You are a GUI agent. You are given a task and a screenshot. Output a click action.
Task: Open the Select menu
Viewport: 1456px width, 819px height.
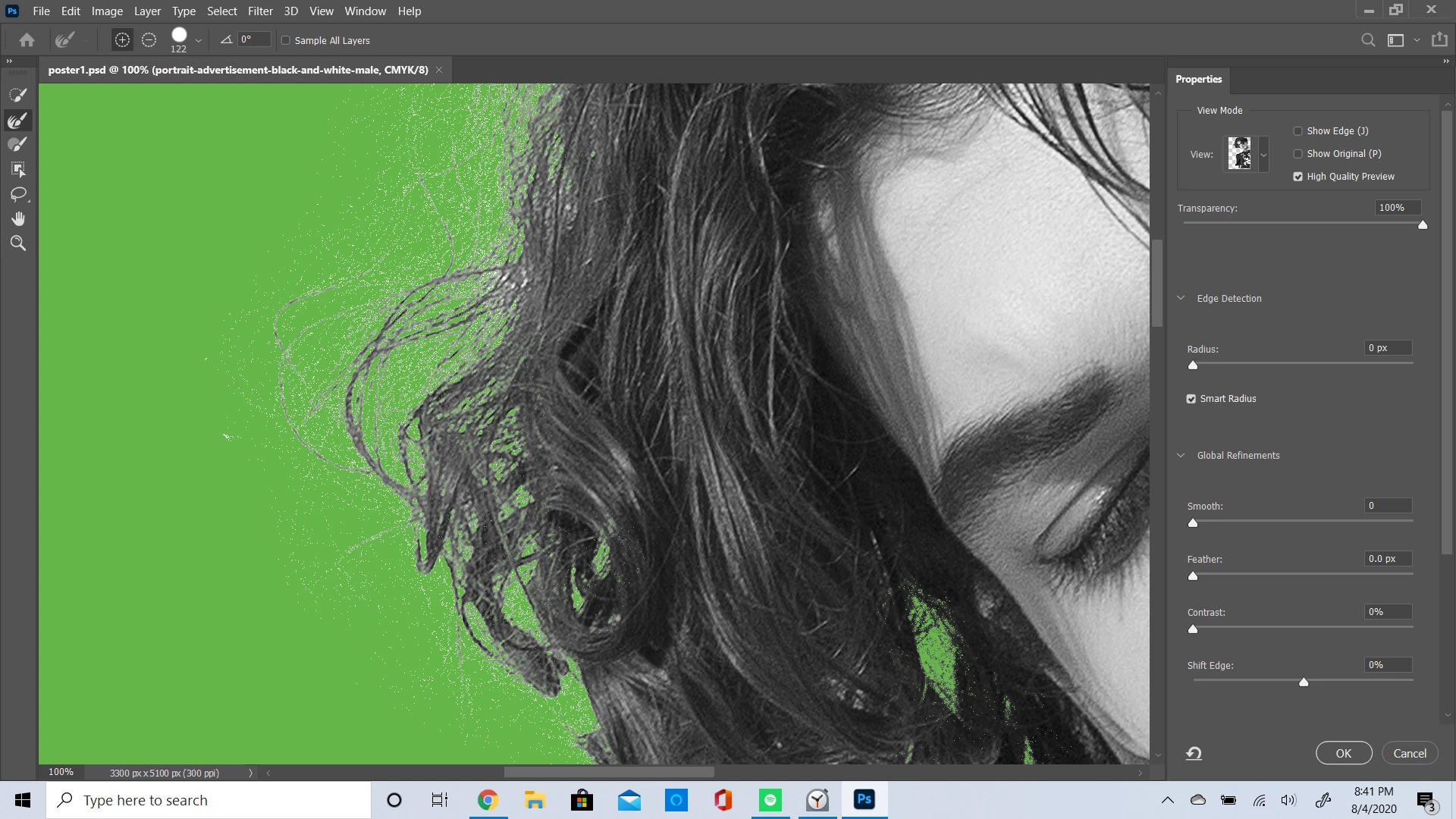[221, 11]
